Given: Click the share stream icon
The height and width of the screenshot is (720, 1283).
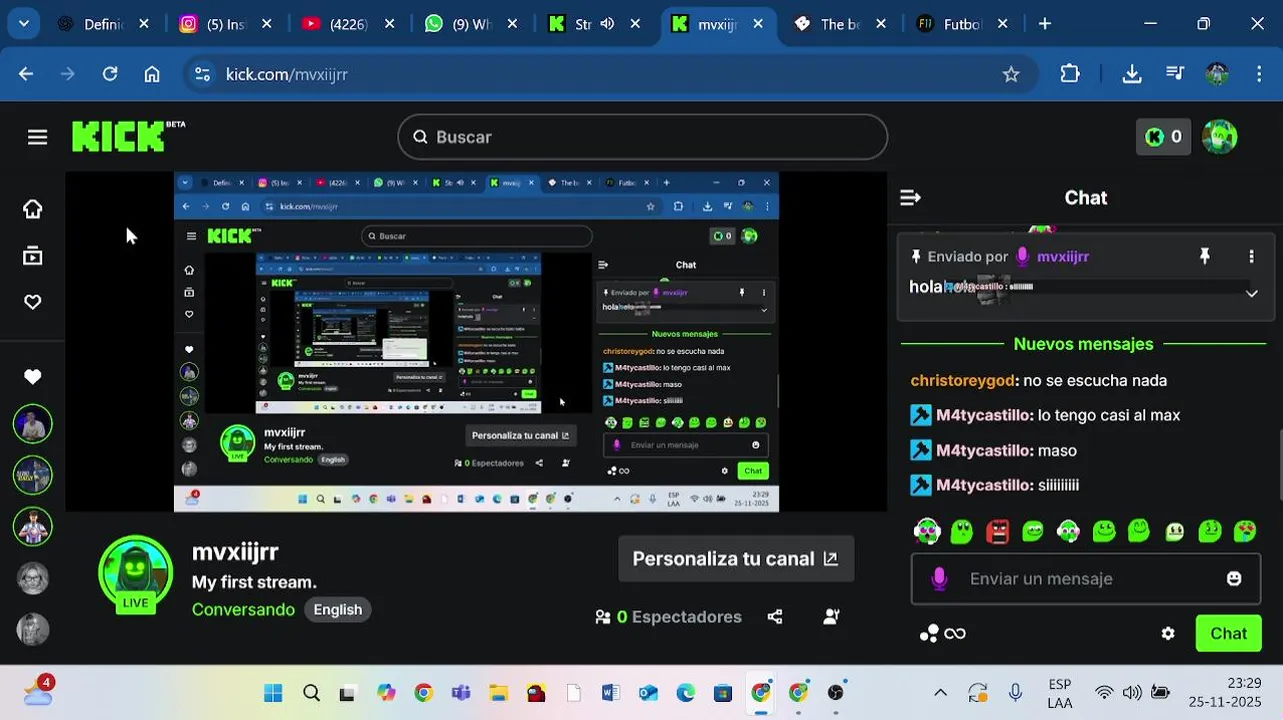Looking at the screenshot, I should pos(775,617).
